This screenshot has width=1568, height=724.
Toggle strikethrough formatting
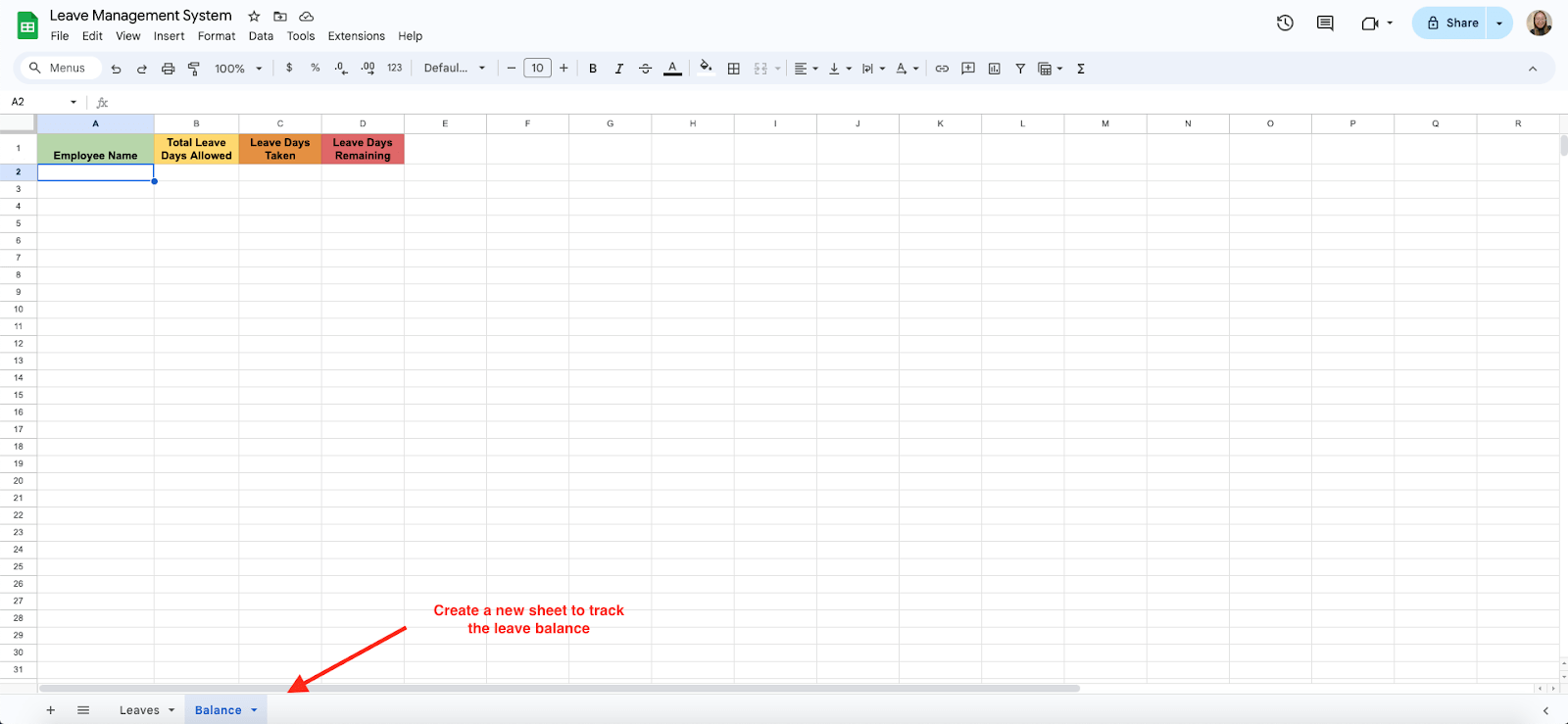click(x=645, y=69)
